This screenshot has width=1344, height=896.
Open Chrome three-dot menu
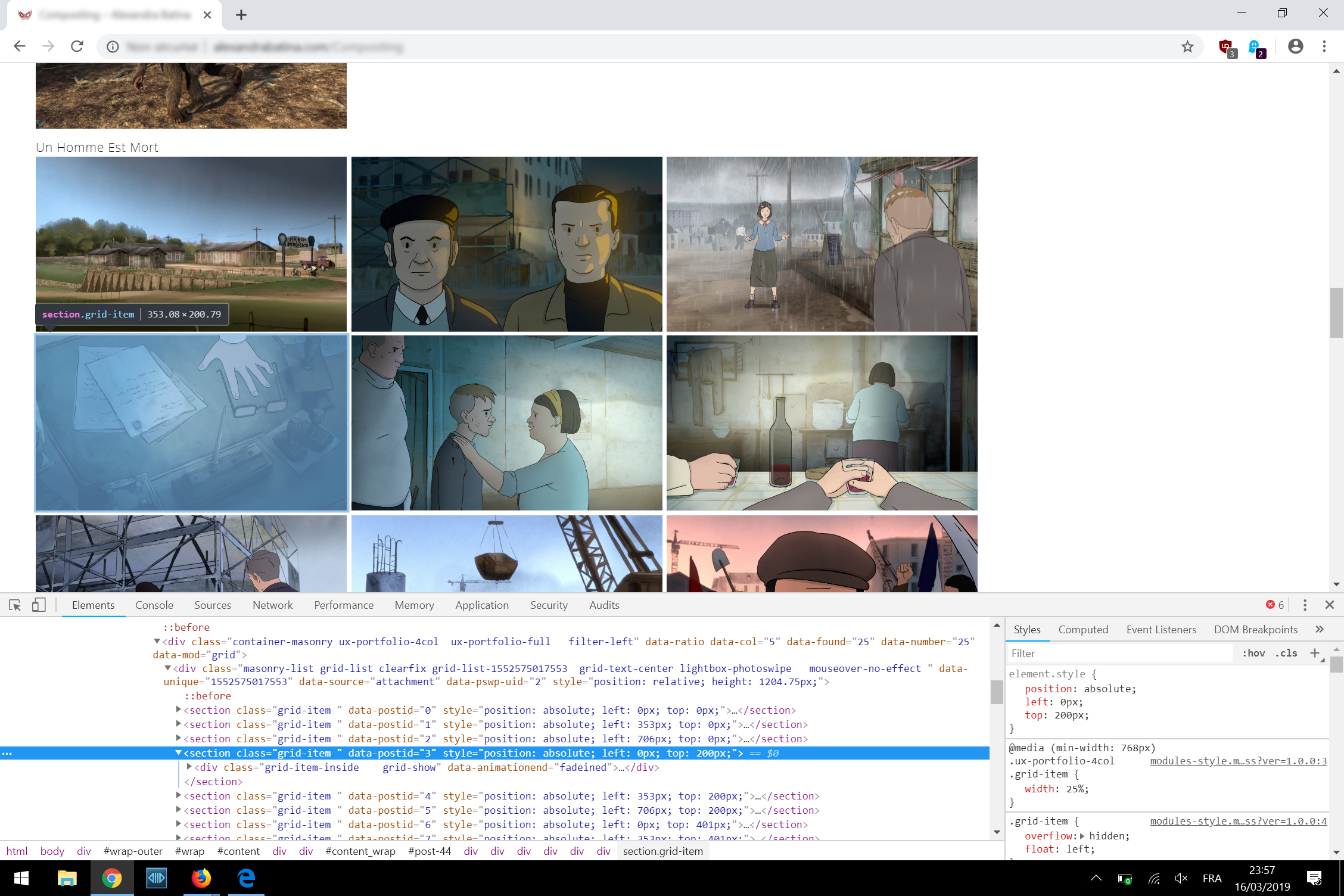(1324, 46)
